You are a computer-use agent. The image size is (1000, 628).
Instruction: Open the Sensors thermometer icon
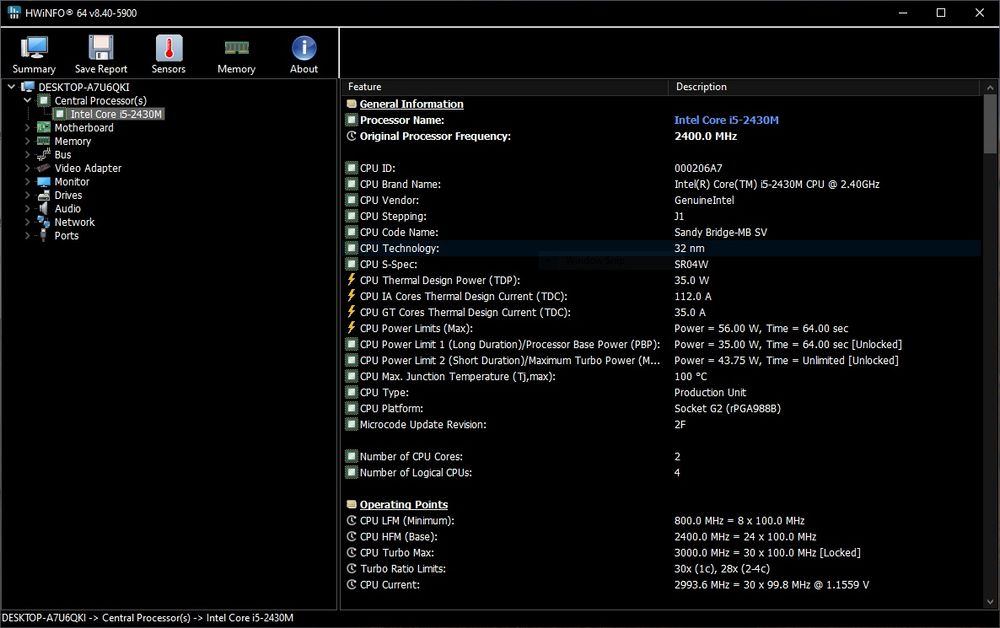click(168, 48)
